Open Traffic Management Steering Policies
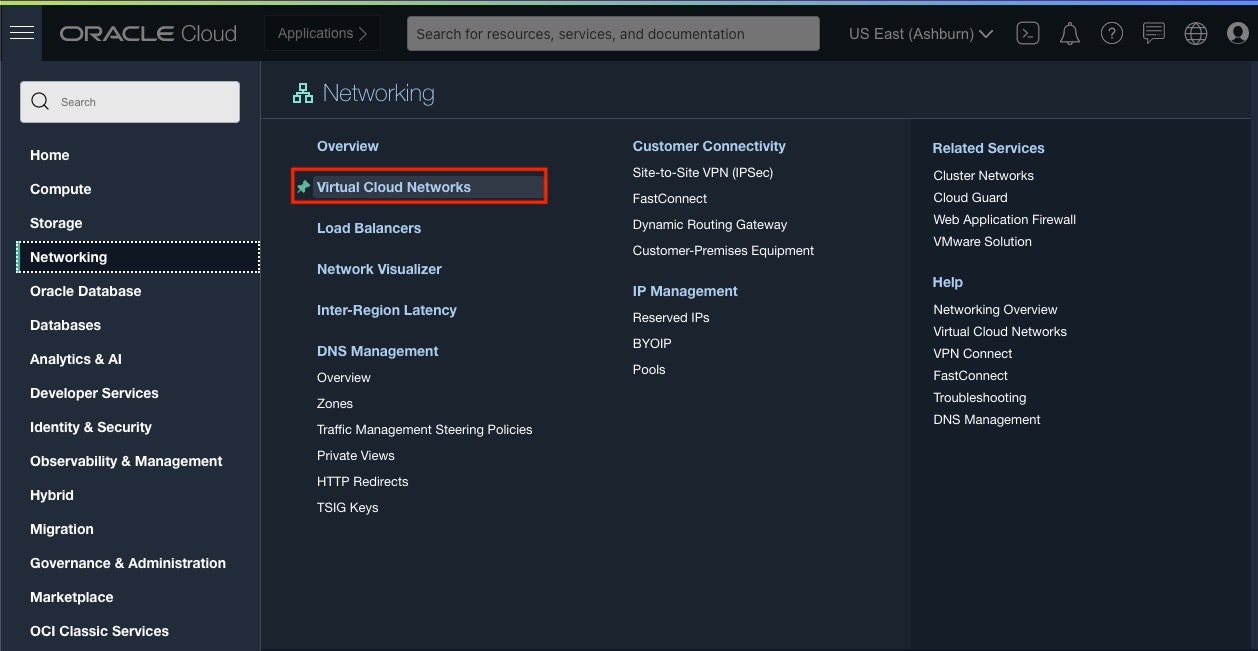 coord(425,429)
